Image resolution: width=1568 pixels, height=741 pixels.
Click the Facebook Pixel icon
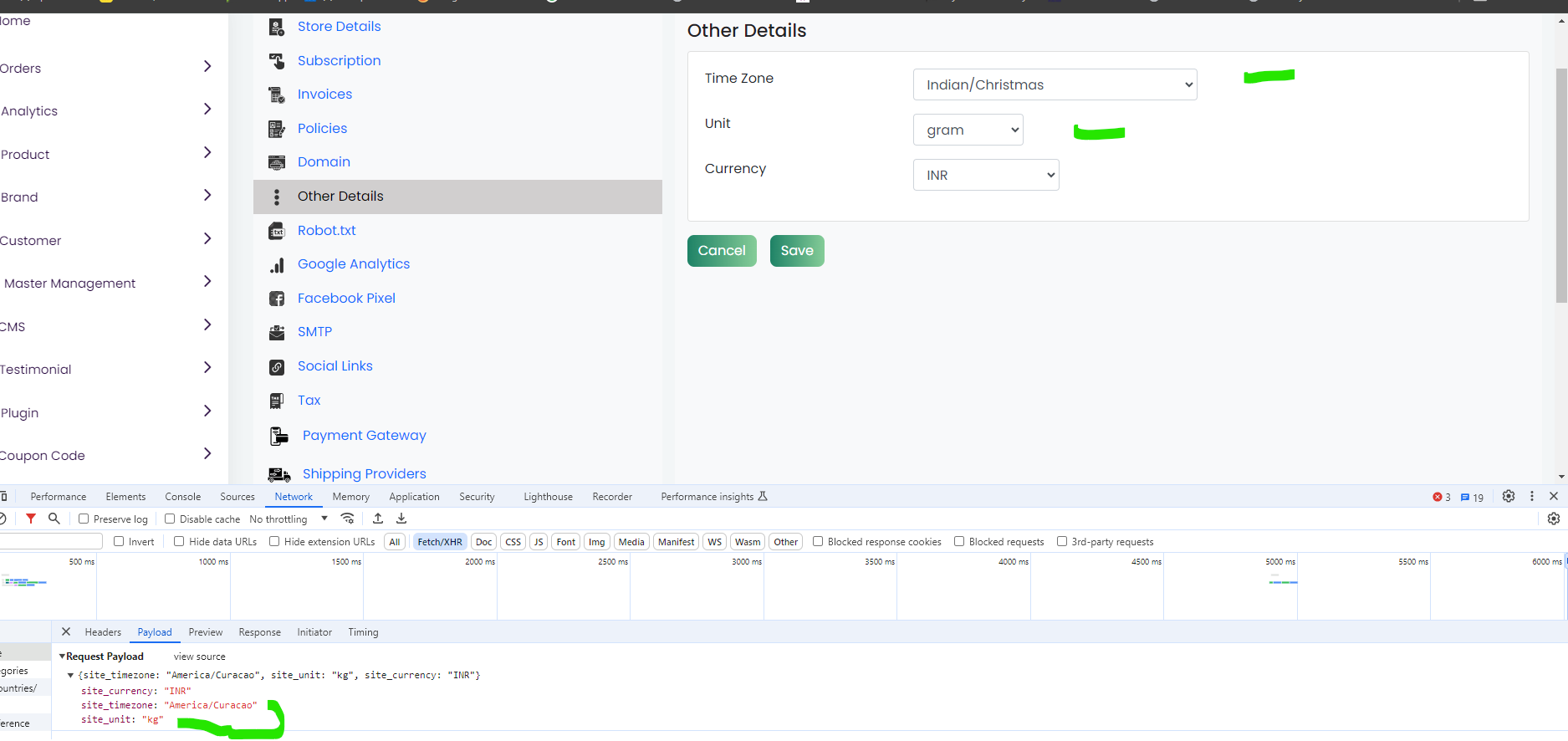click(277, 299)
